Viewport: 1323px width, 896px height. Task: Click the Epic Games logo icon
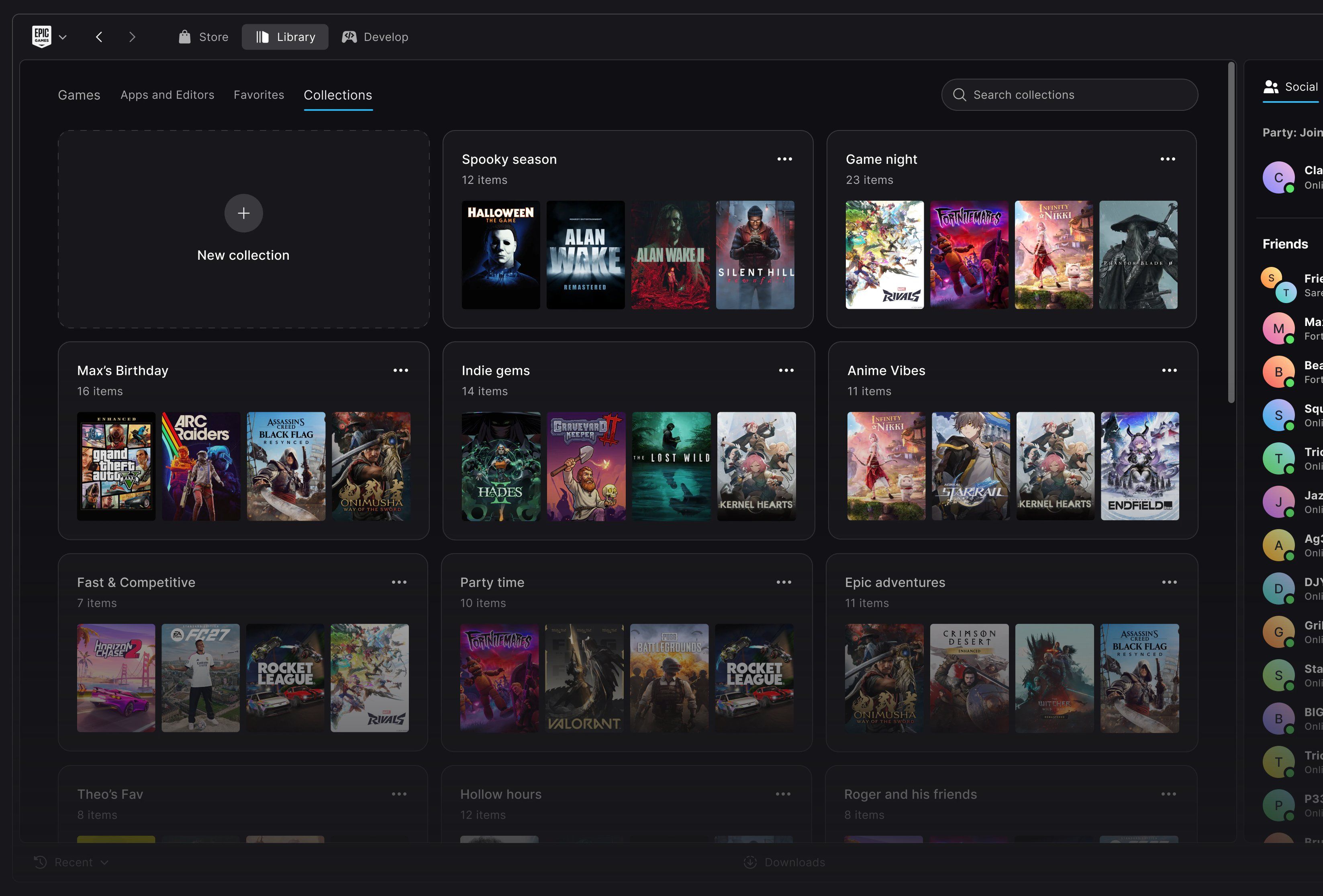point(41,37)
